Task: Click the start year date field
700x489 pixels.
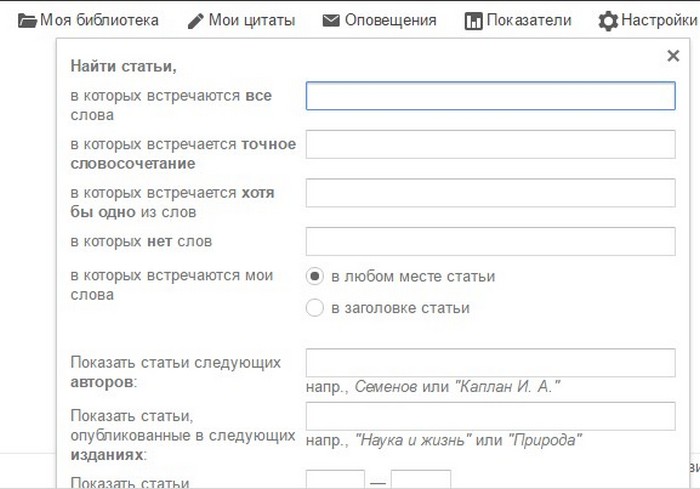Action: point(335,480)
